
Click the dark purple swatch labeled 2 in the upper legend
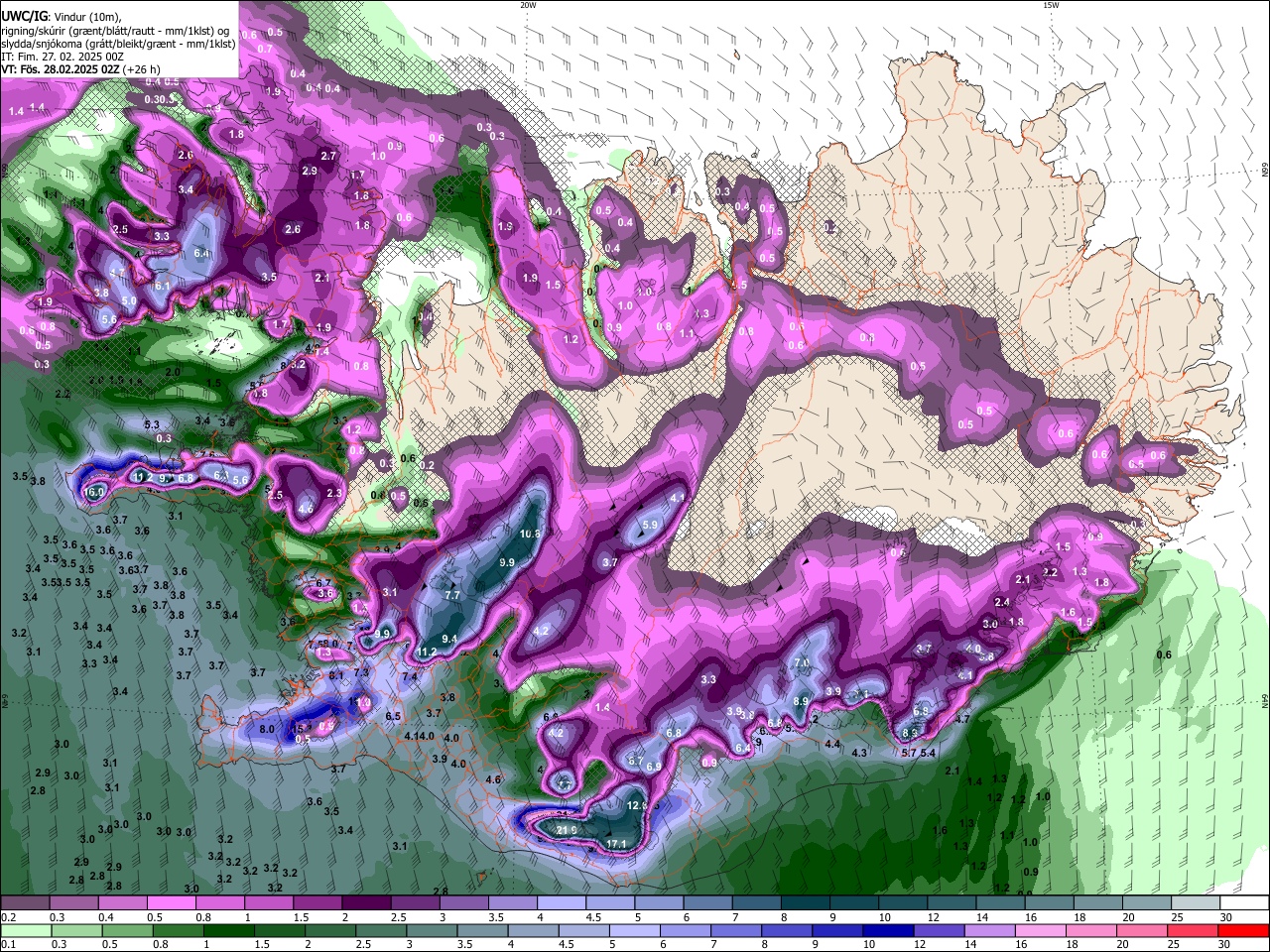pyautogui.click(x=365, y=902)
